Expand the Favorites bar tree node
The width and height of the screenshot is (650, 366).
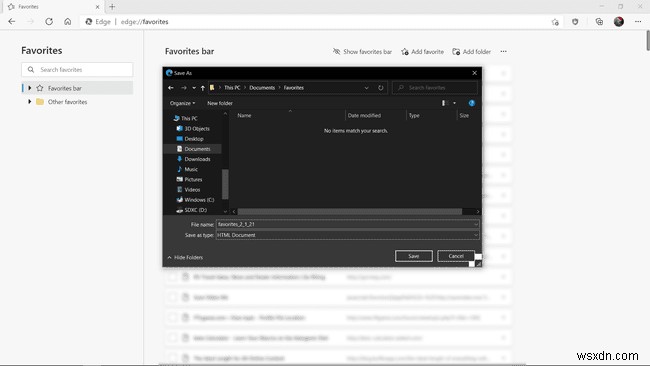click(x=29, y=88)
